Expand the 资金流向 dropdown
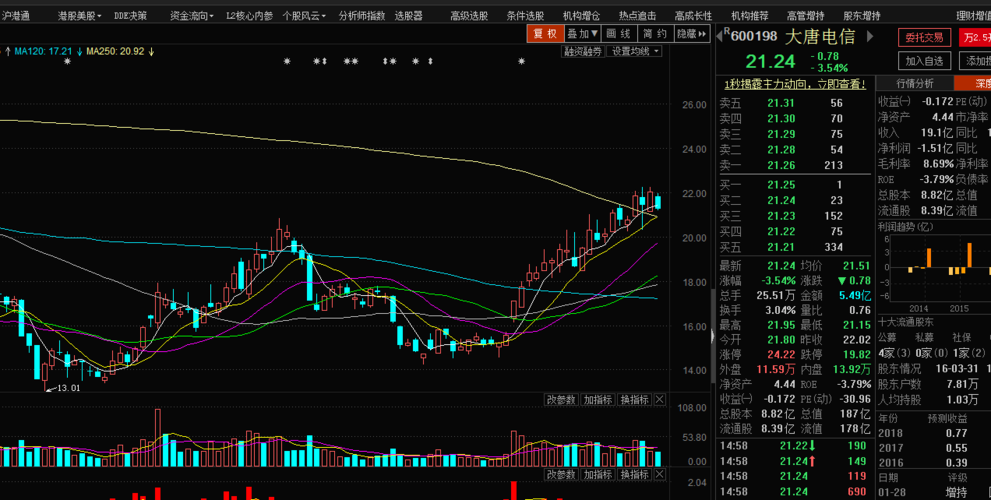The height and width of the screenshot is (500, 991). [192, 16]
